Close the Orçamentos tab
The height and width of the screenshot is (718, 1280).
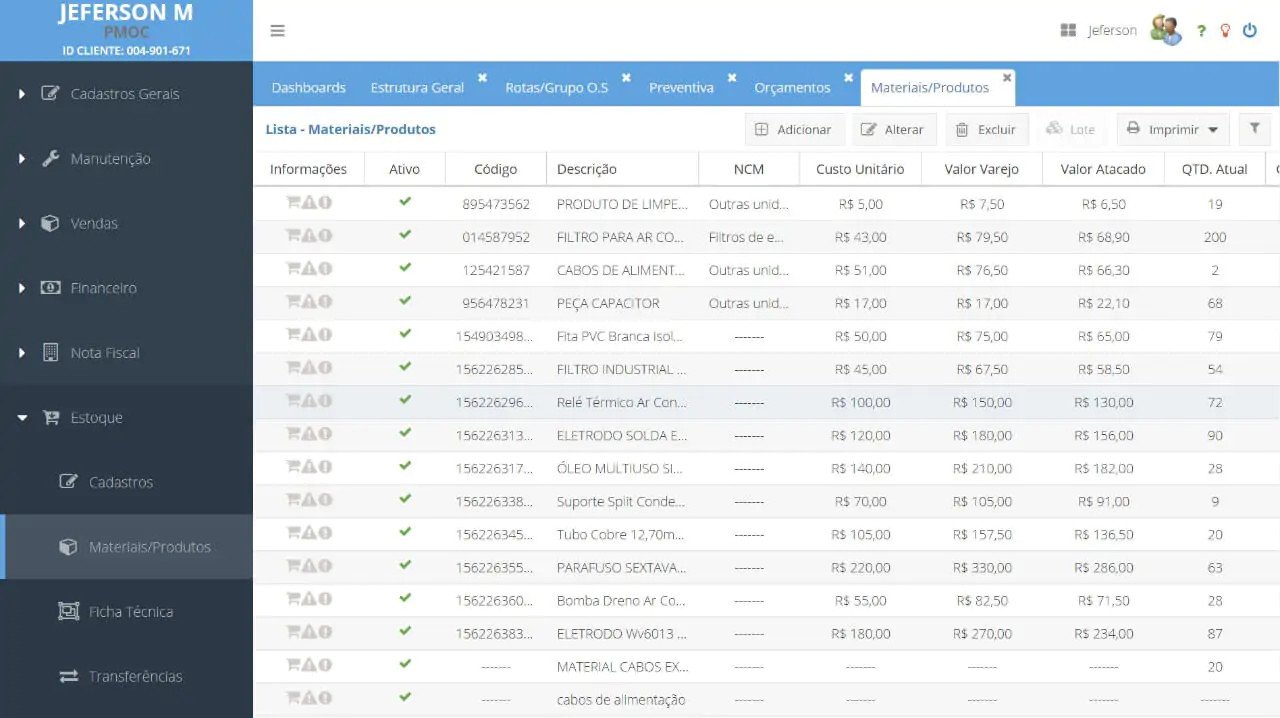(x=848, y=77)
